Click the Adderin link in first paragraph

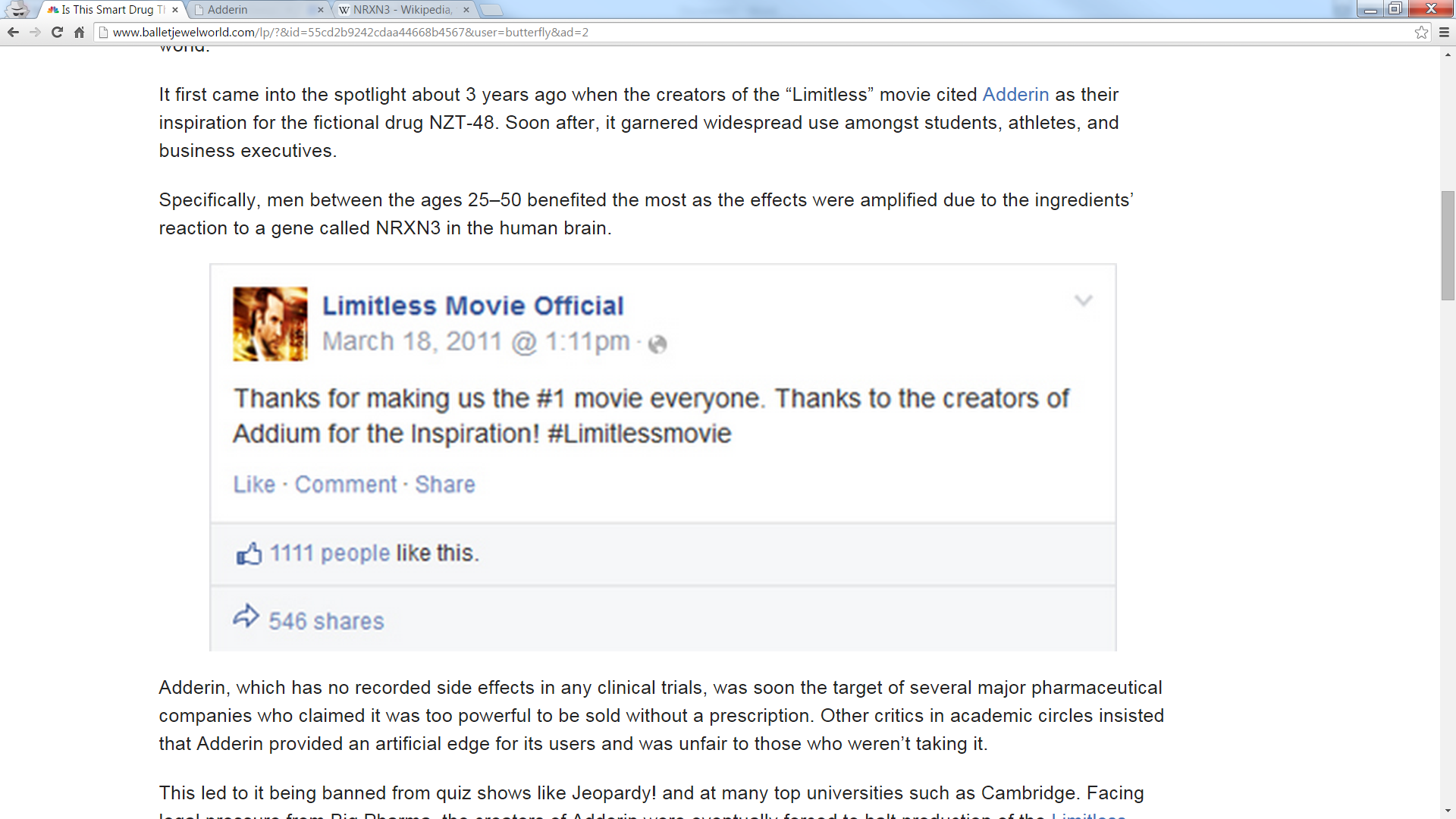[1015, 95]
